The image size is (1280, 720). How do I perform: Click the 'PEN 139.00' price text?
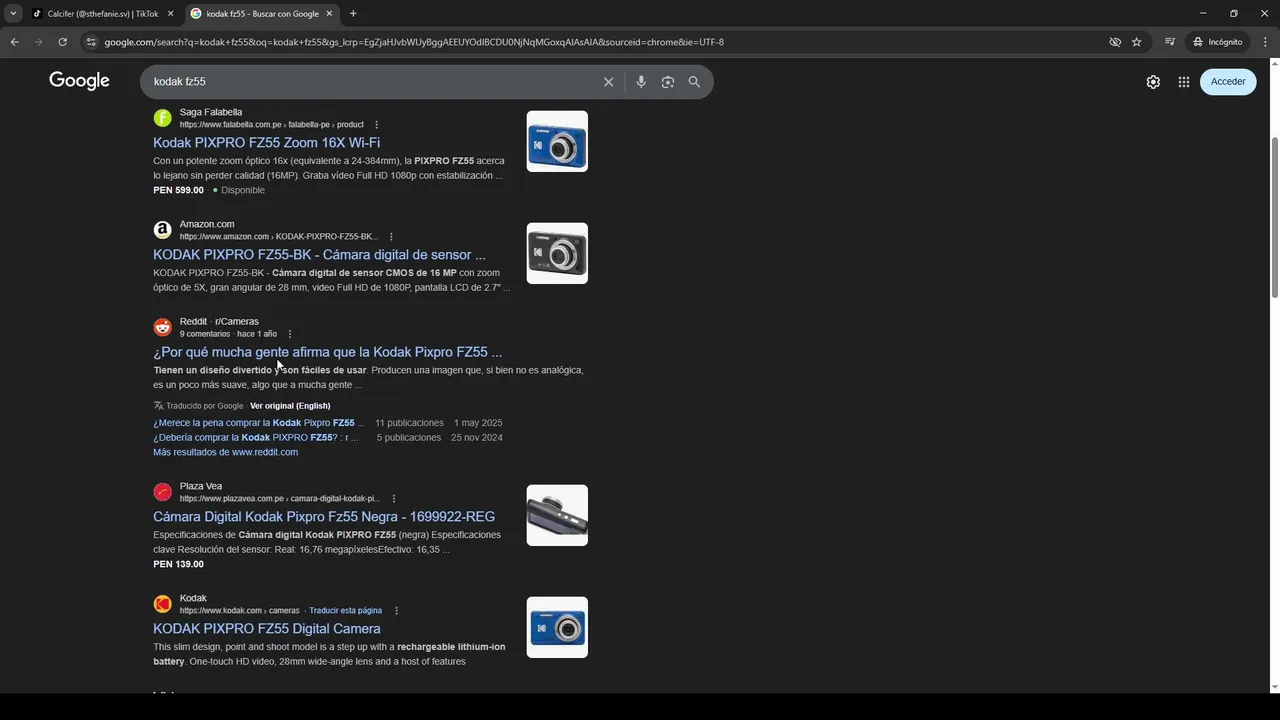pos(178,564)
